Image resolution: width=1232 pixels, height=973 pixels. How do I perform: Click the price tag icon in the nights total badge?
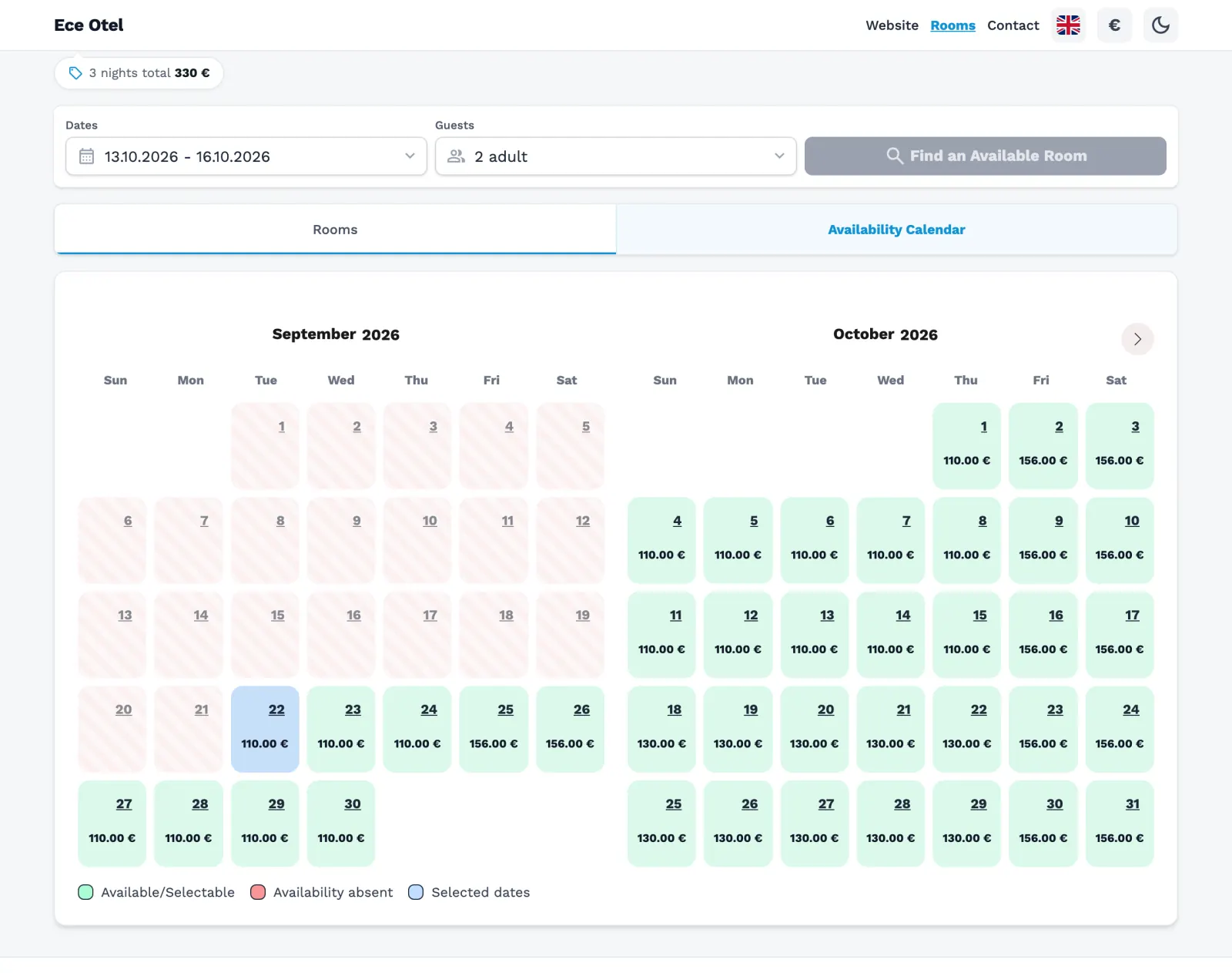pyautogui.click(x=75, y=73)
